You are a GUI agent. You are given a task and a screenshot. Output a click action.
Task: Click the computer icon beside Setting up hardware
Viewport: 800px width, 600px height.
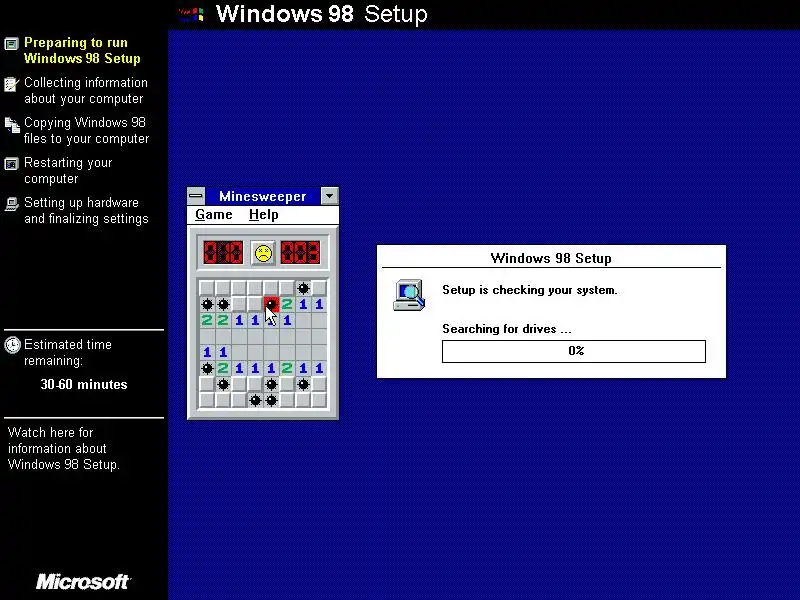tap(12, 204)
